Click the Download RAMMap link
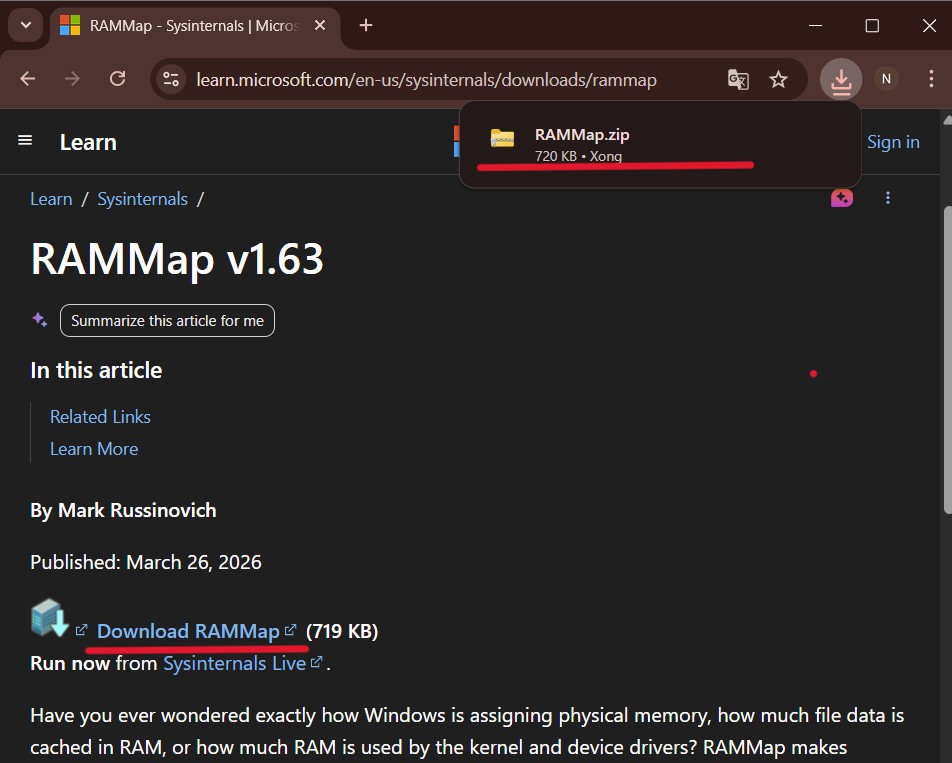The image size is (952, 763). [x=188, y=631]
